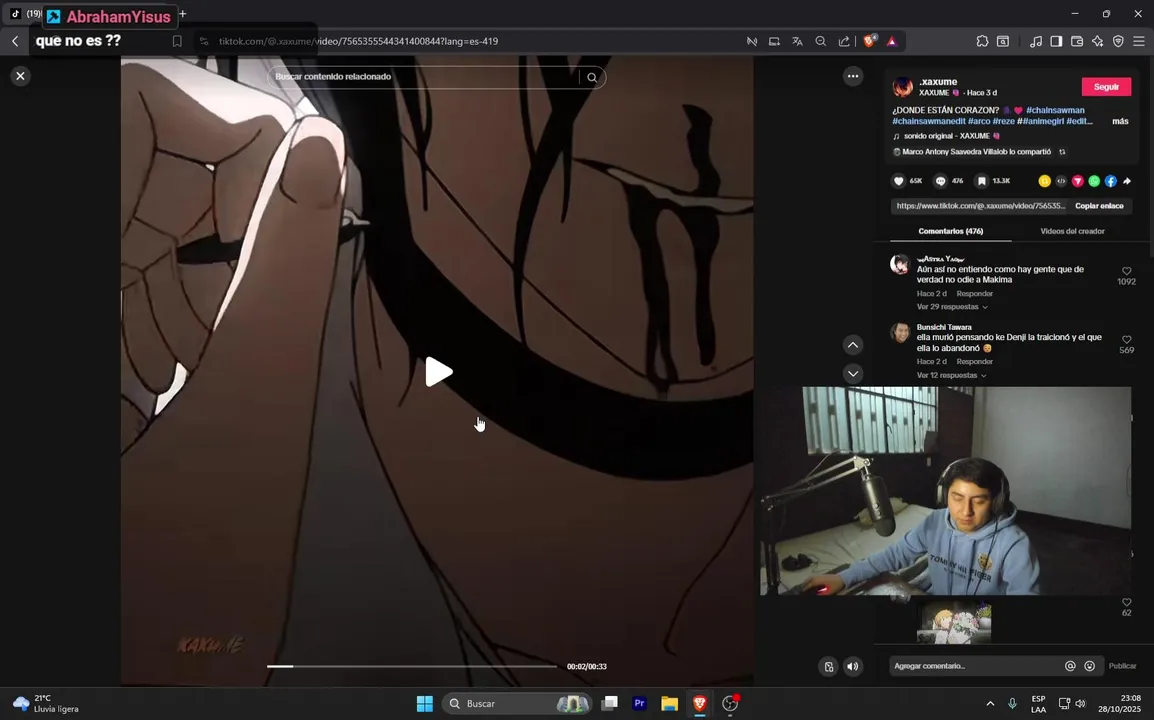Click the @ mention icon
1154x720 pixels.
point(1070,666)
